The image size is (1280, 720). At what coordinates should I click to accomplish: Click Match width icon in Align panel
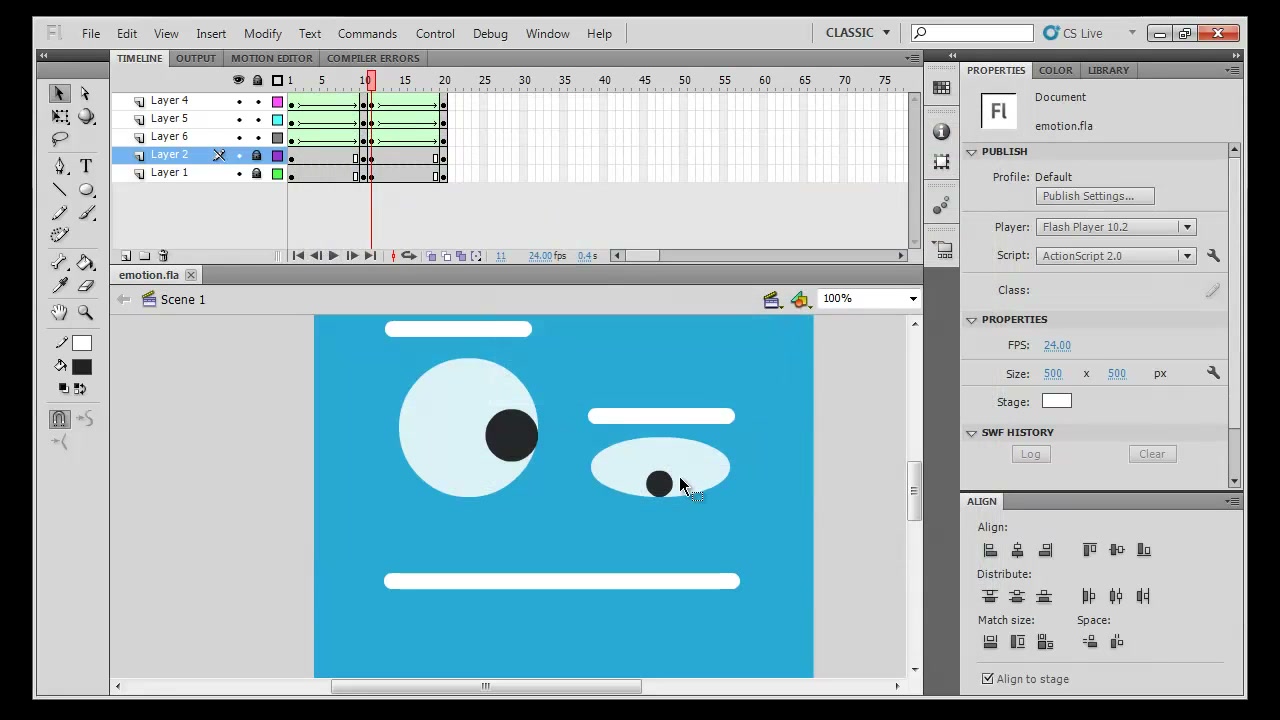coord(990,642)
